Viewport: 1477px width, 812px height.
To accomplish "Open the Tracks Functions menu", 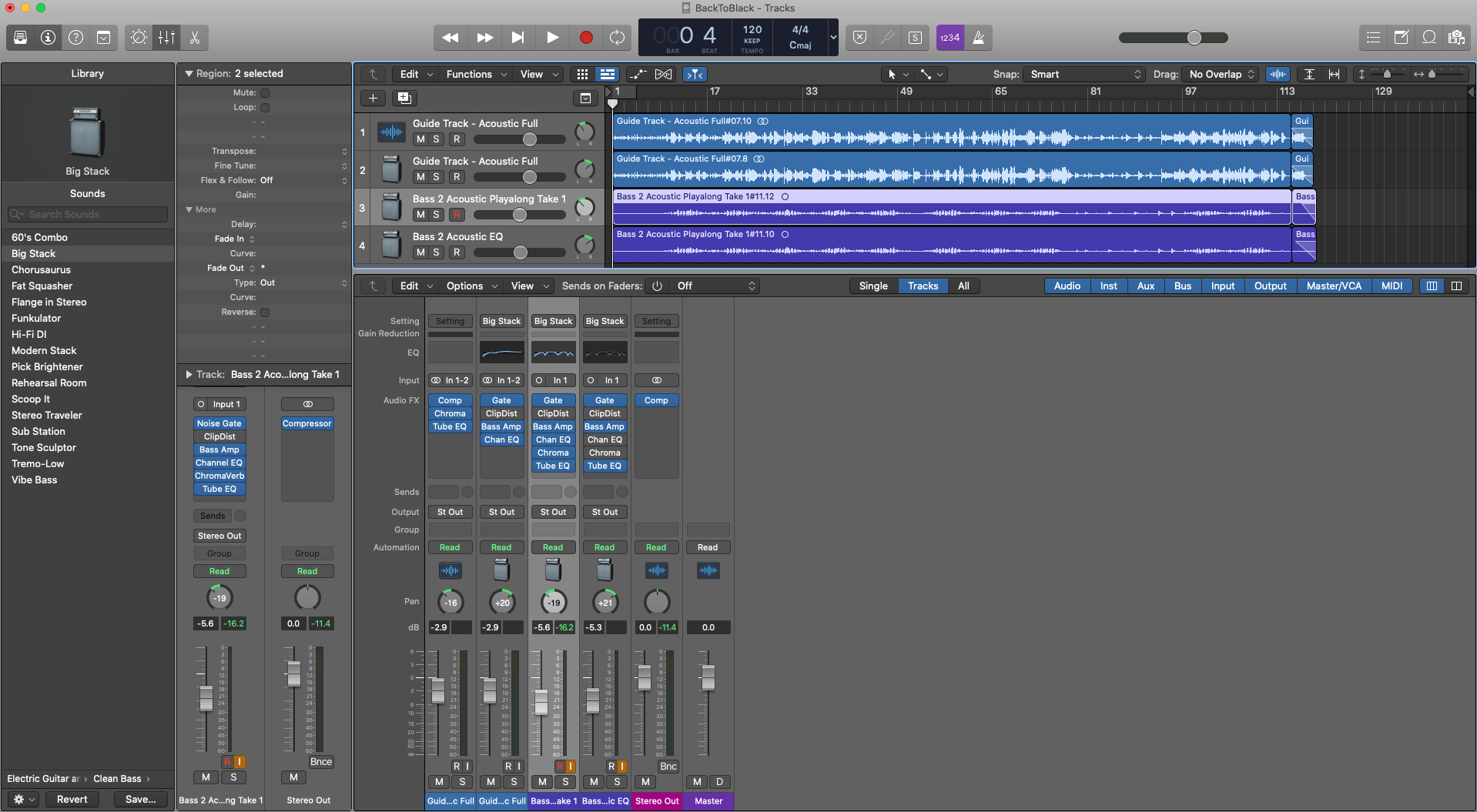I will coord(477,74).
